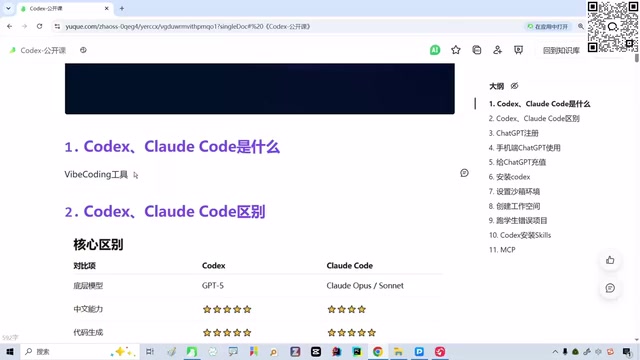Click the GPT-5 table cell

tap(213, 286)
